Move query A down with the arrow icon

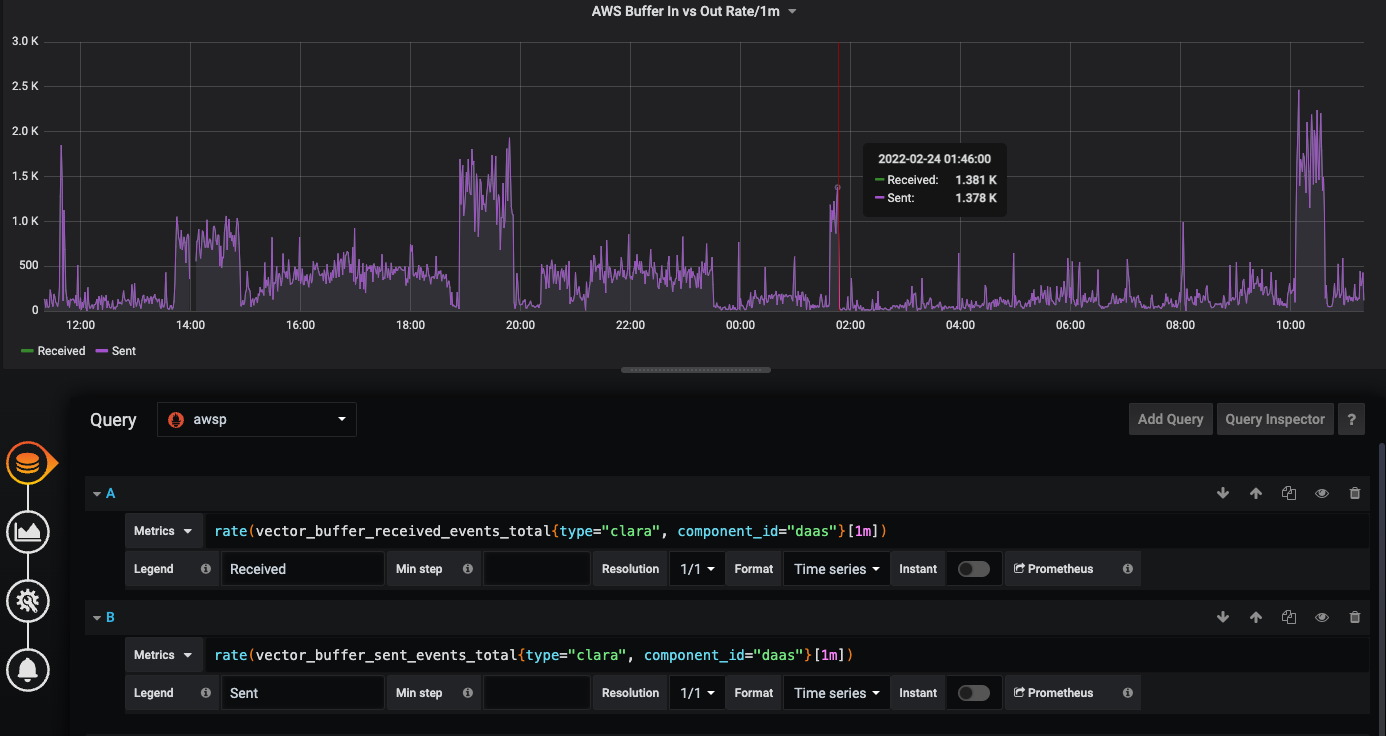tap(1222, 492)
